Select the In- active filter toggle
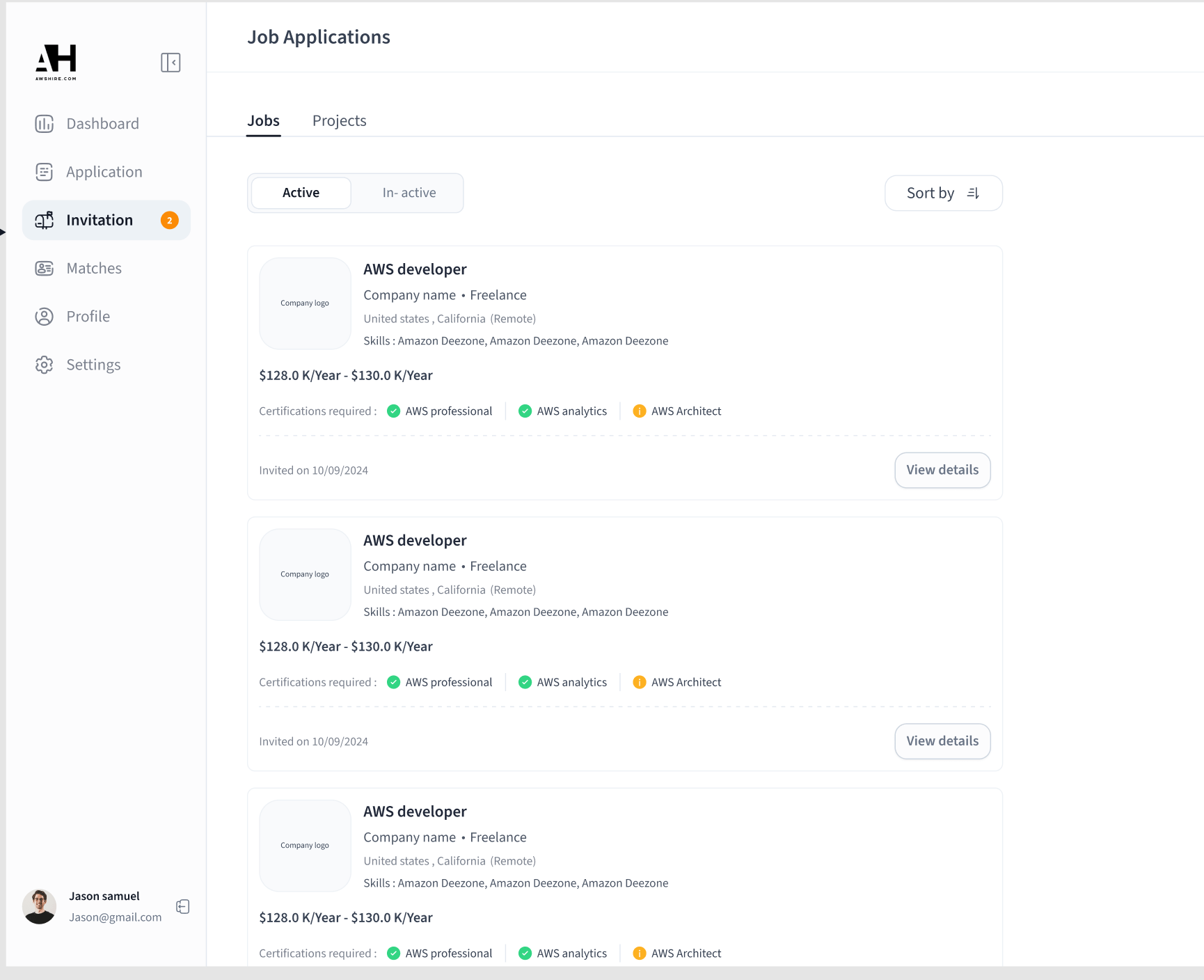1204x980 pixels. click(x=409, y=193)
